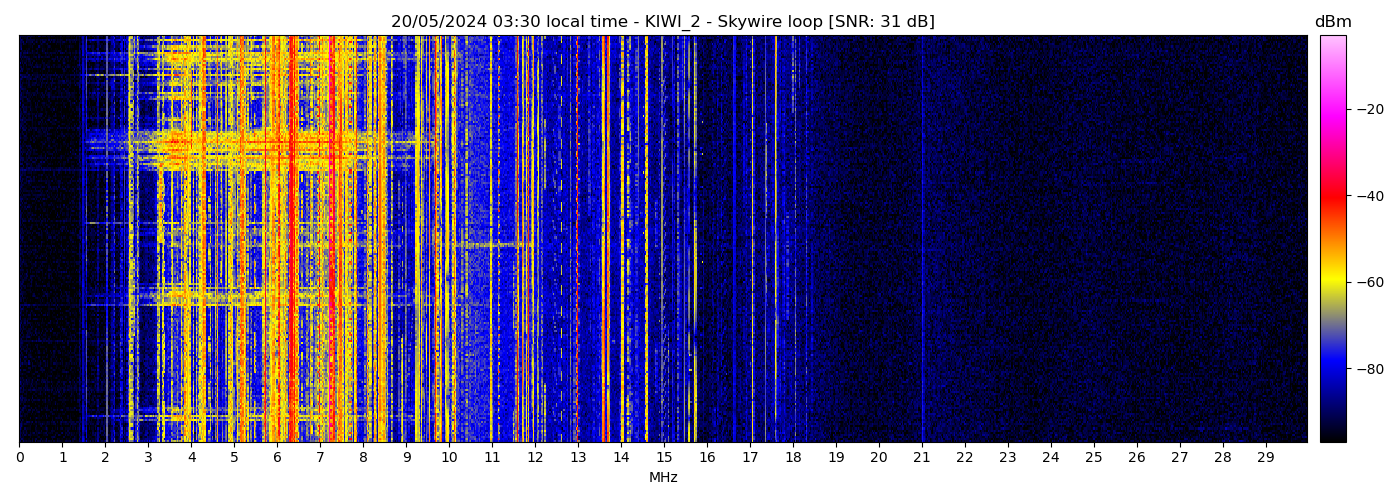Click the plot title text at top
Image resolution: width=1400 pixels, height=500 pixels.
pos(662,22)
